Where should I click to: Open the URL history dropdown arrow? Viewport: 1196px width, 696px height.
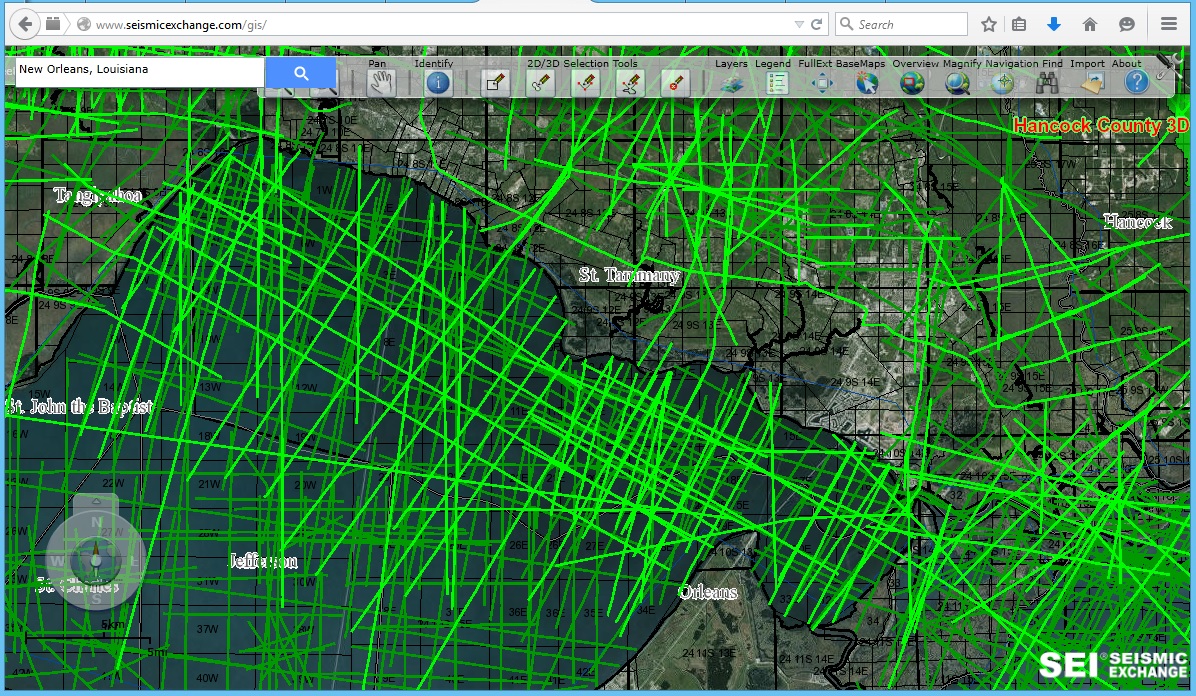point(799,24)
